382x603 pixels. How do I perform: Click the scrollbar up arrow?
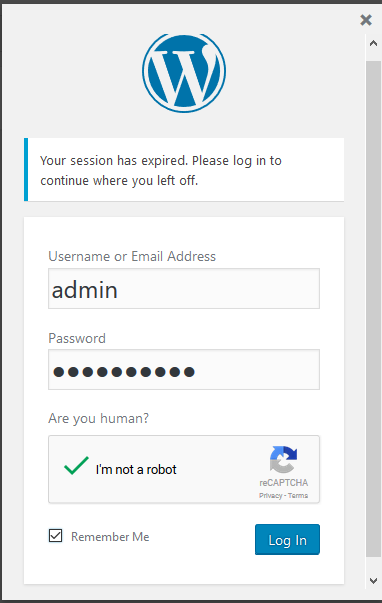373,43
